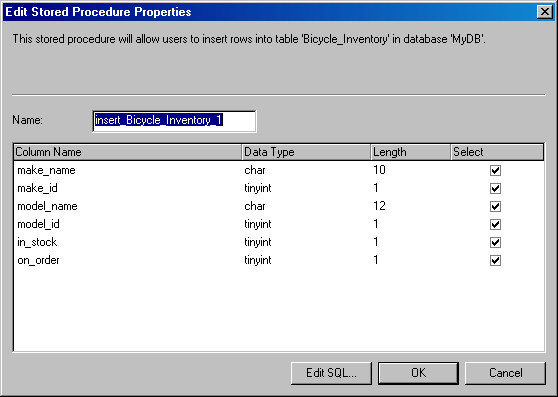Click the Length column header
This screenshot has height=397, width=558.
(411, 152)
